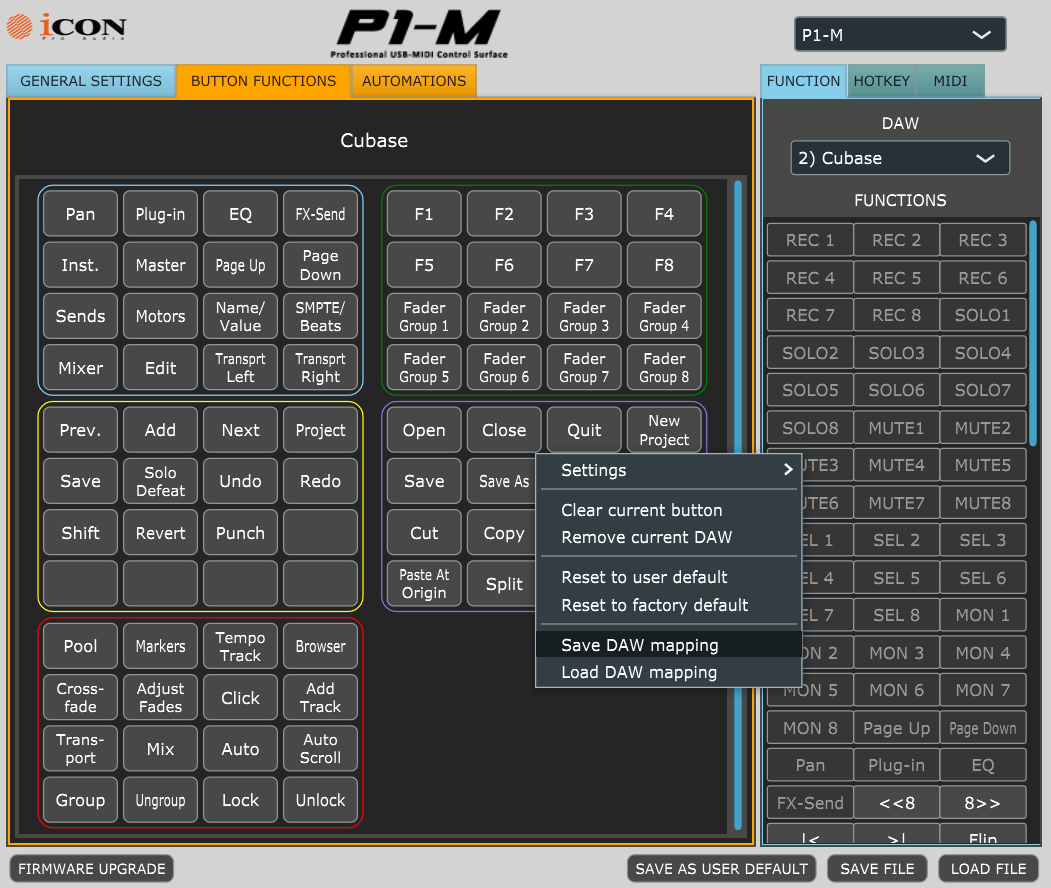Select Reset to factory default

(654, 605)
